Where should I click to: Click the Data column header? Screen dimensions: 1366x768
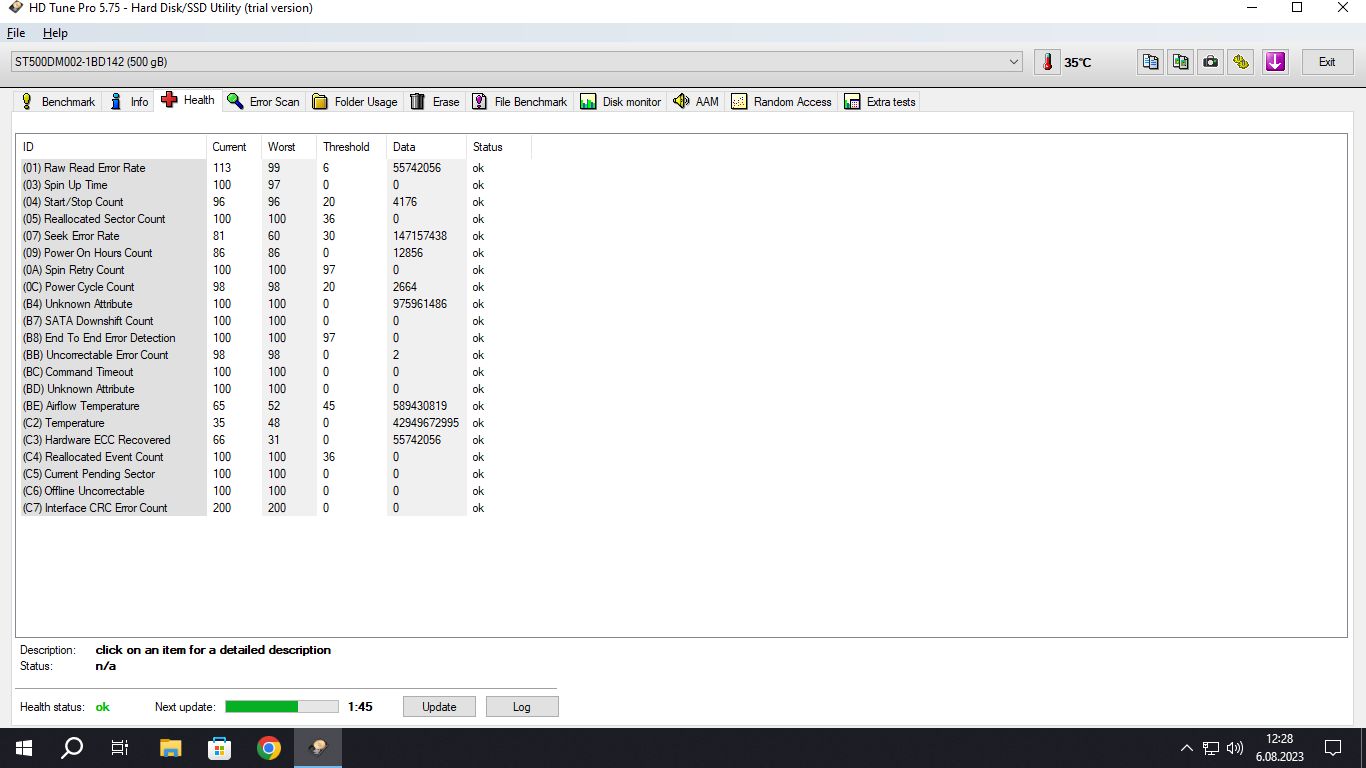click(427, 147)
